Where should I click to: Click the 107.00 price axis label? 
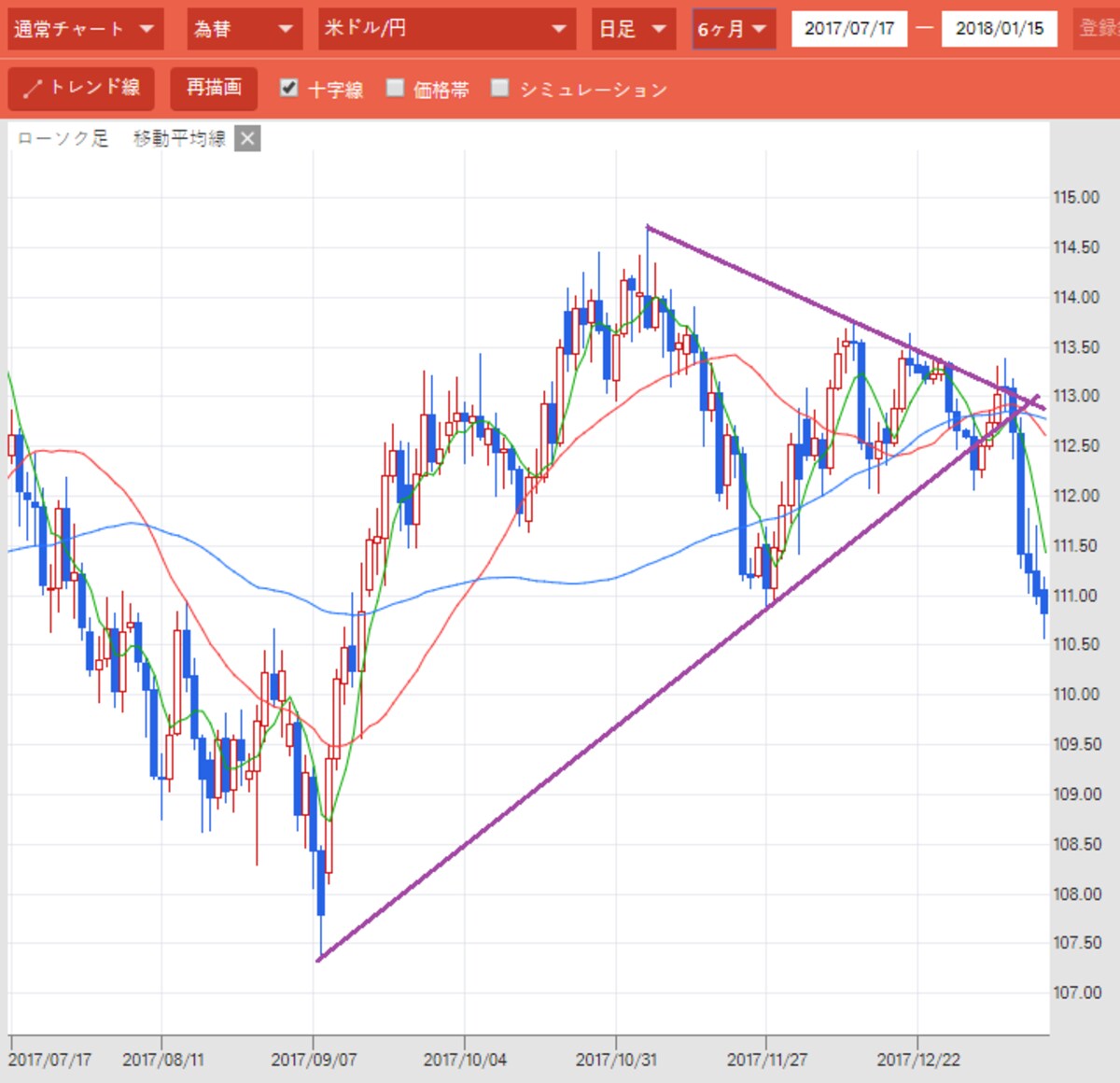1076,992
